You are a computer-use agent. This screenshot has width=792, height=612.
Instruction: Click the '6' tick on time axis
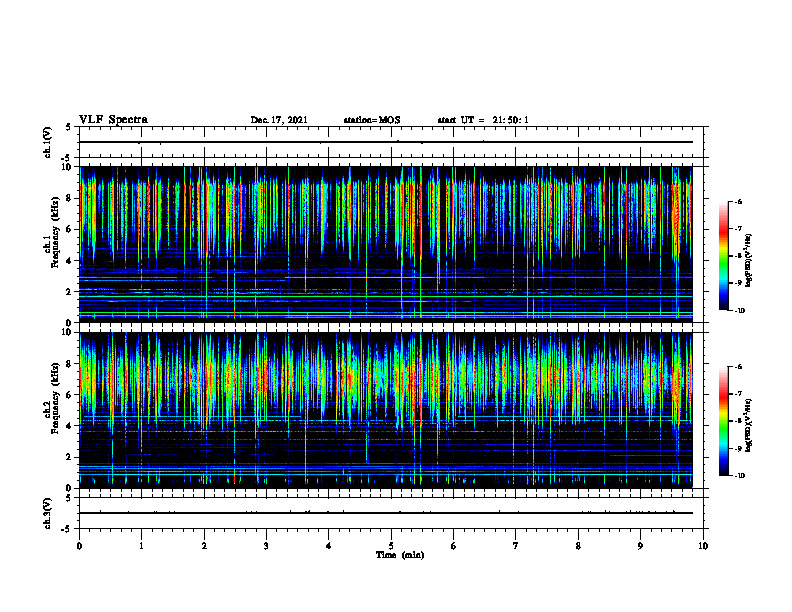(454, 546)
